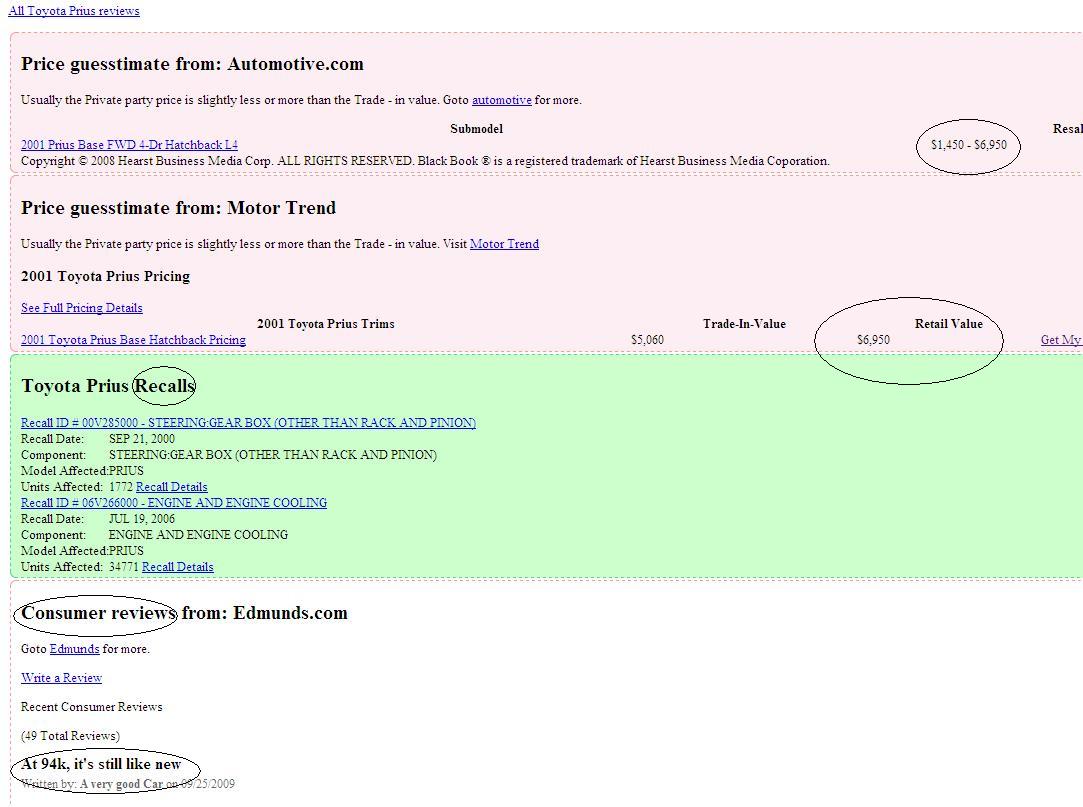
Task: Open the All Toyota Prius reviews link
Action: tap(74, 11)
